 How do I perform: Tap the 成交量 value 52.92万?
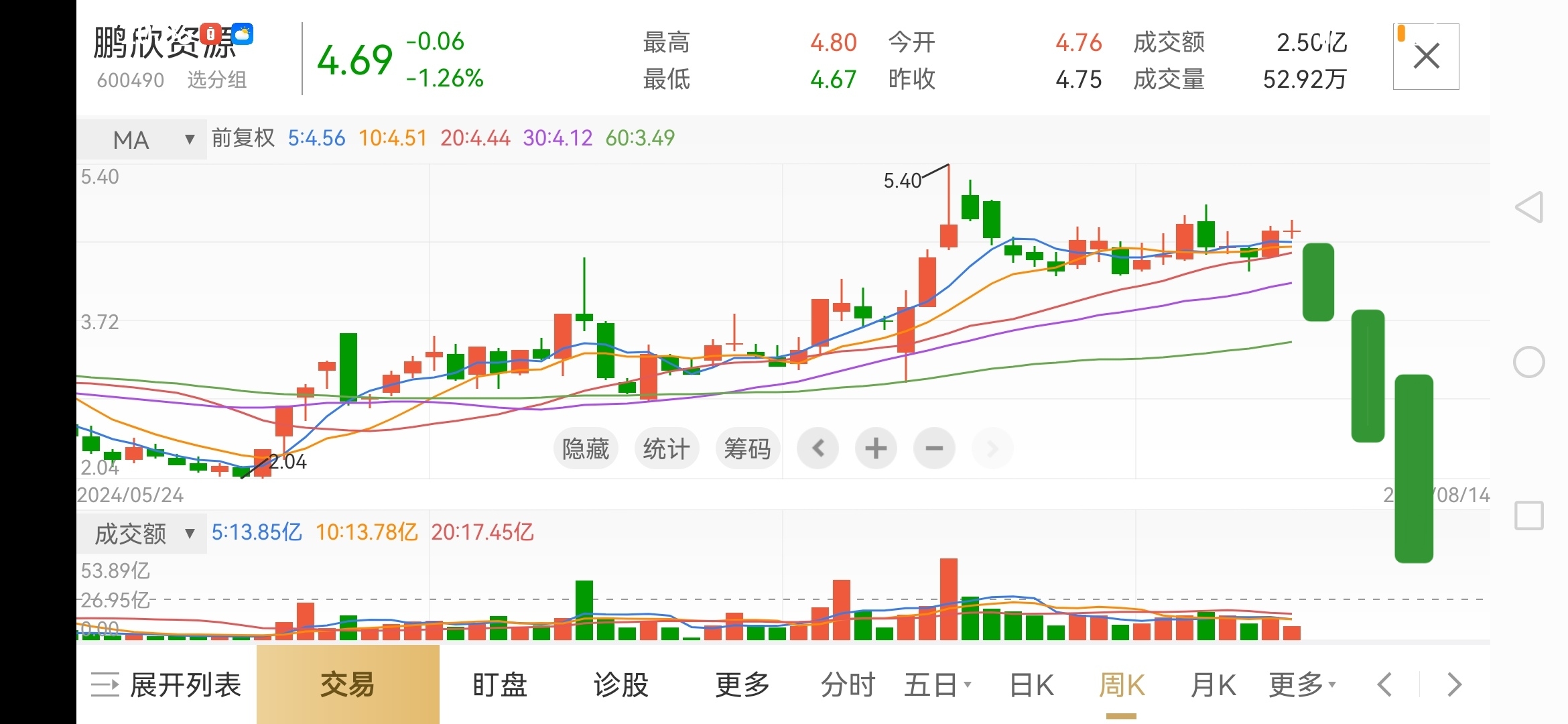coord(1305,80)
